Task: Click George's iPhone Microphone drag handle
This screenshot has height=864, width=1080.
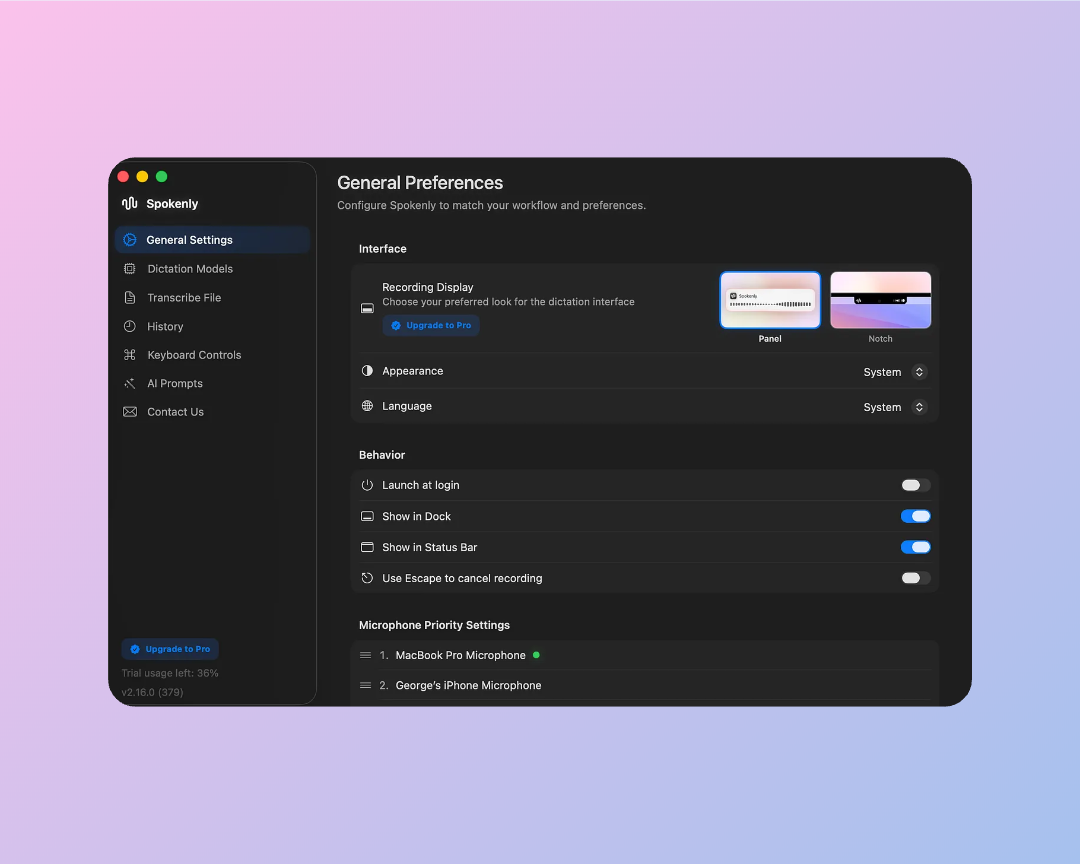Action: point(366,686)
